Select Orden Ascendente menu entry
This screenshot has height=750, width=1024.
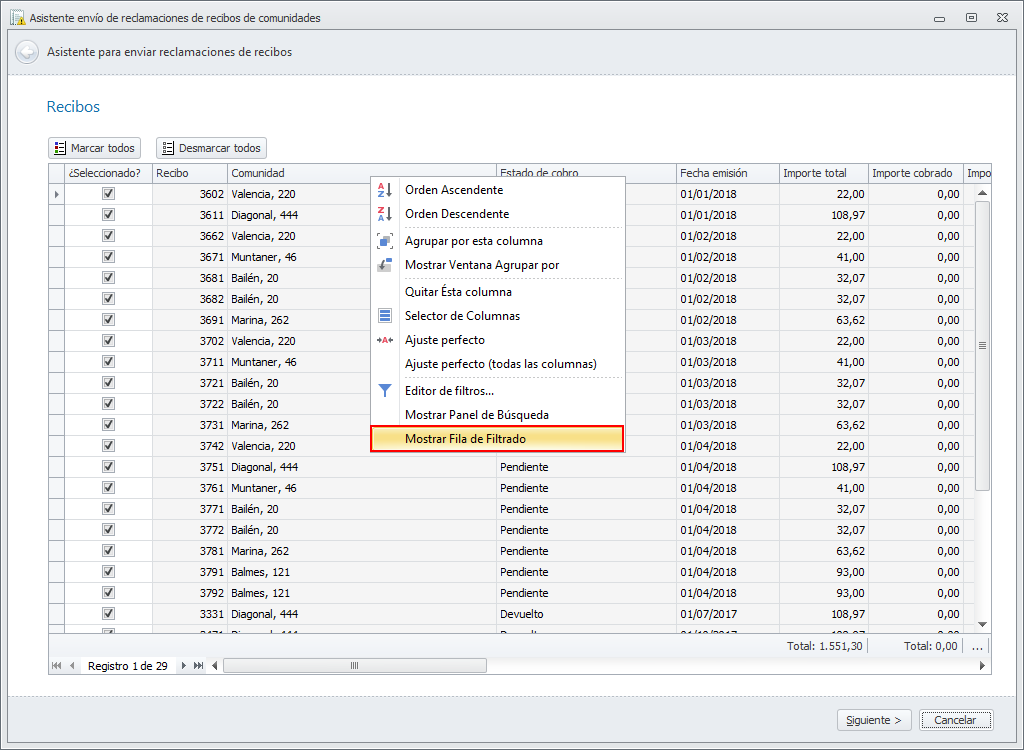tap(498, 190)
